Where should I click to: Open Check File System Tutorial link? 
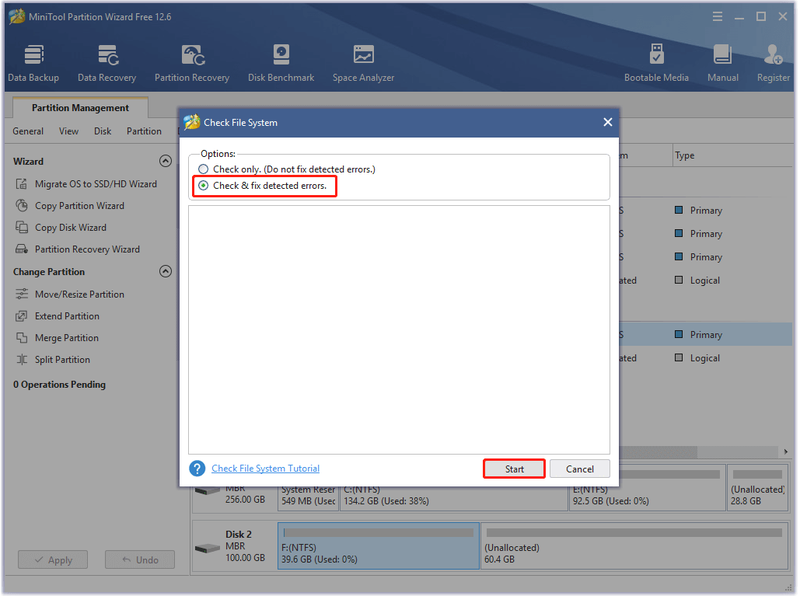(265, 468)
